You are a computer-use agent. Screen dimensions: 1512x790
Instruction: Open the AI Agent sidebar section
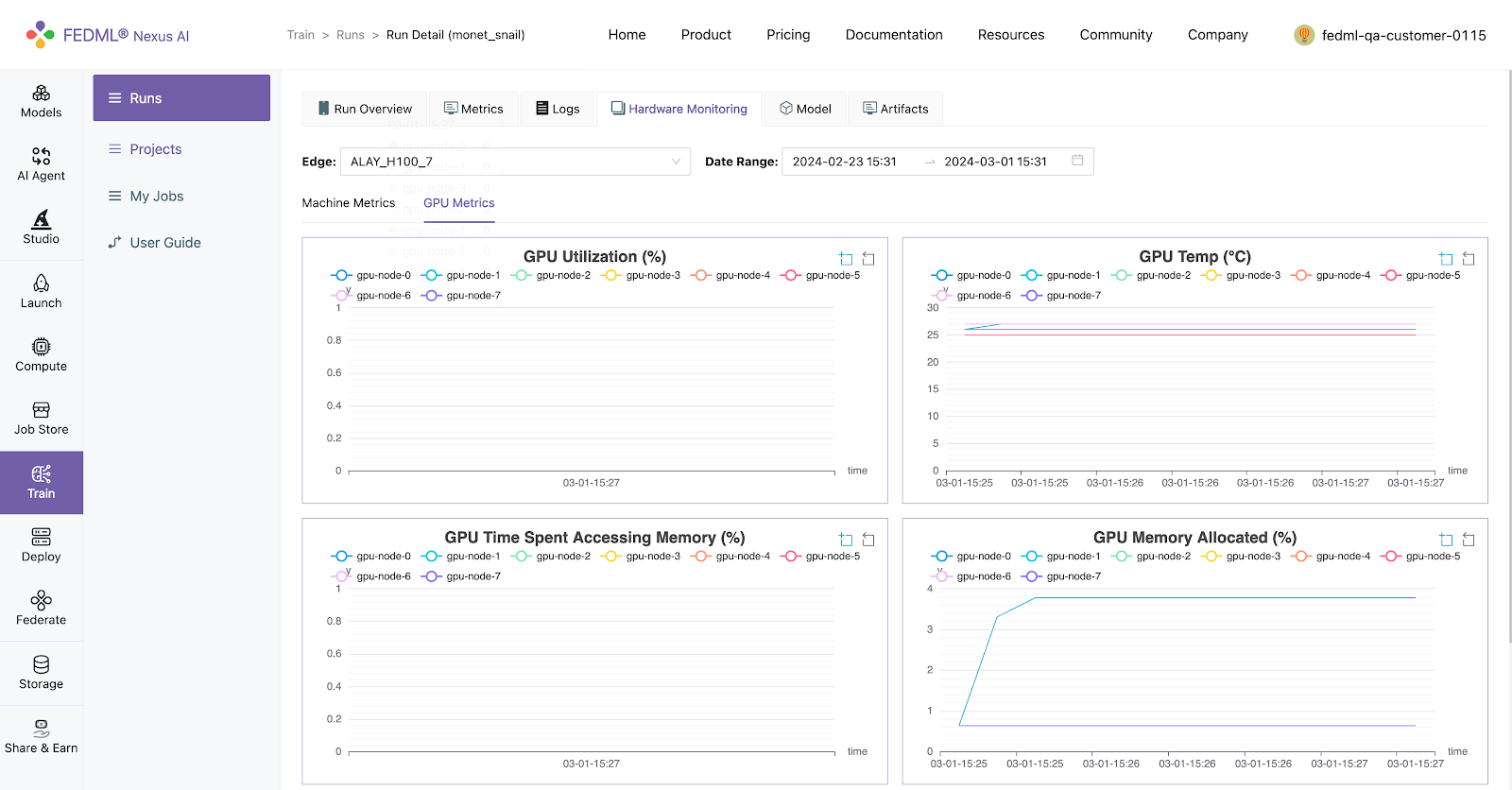point(41,164)
